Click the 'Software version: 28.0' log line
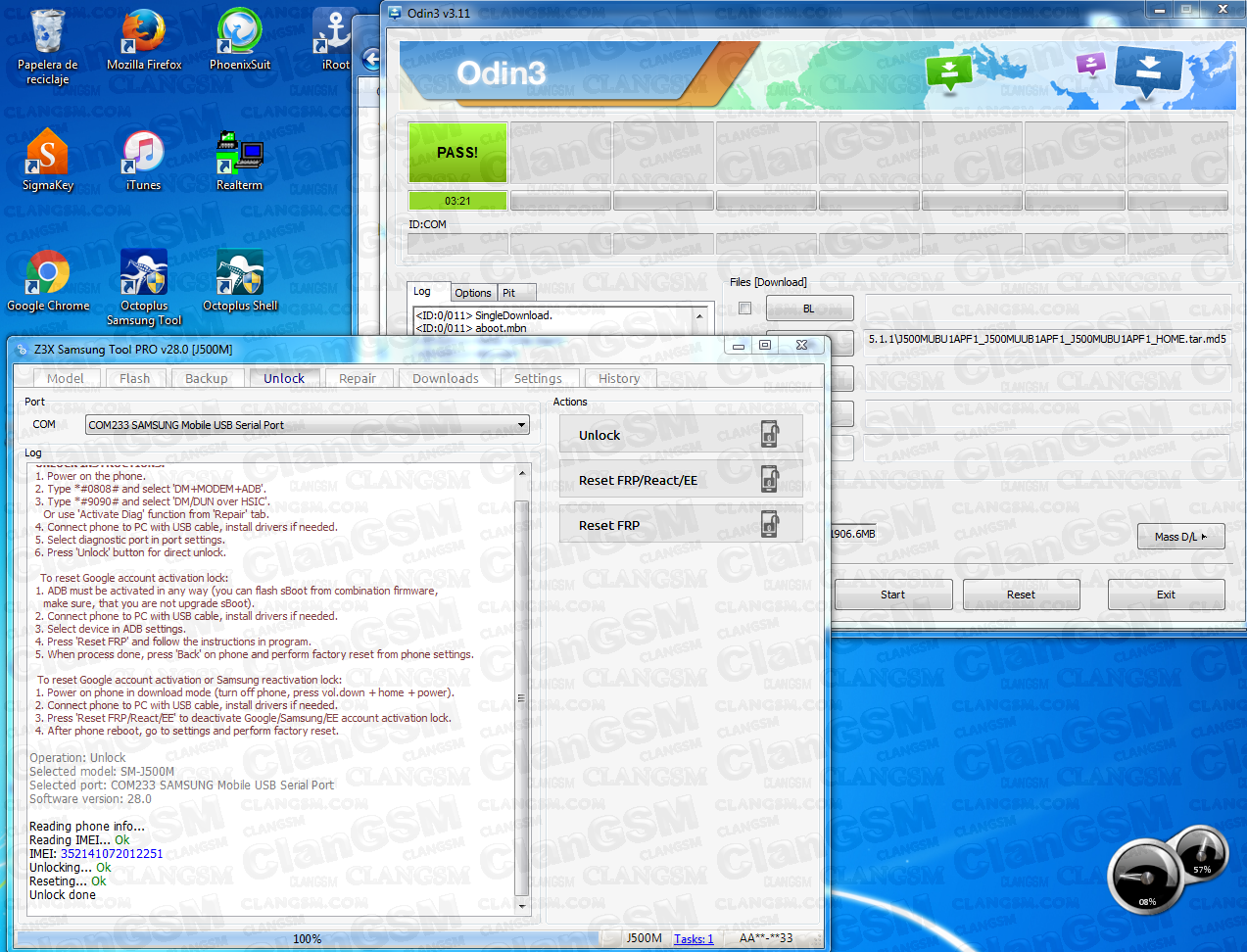This screenshot has height=952, width=1247. point(90,798)
